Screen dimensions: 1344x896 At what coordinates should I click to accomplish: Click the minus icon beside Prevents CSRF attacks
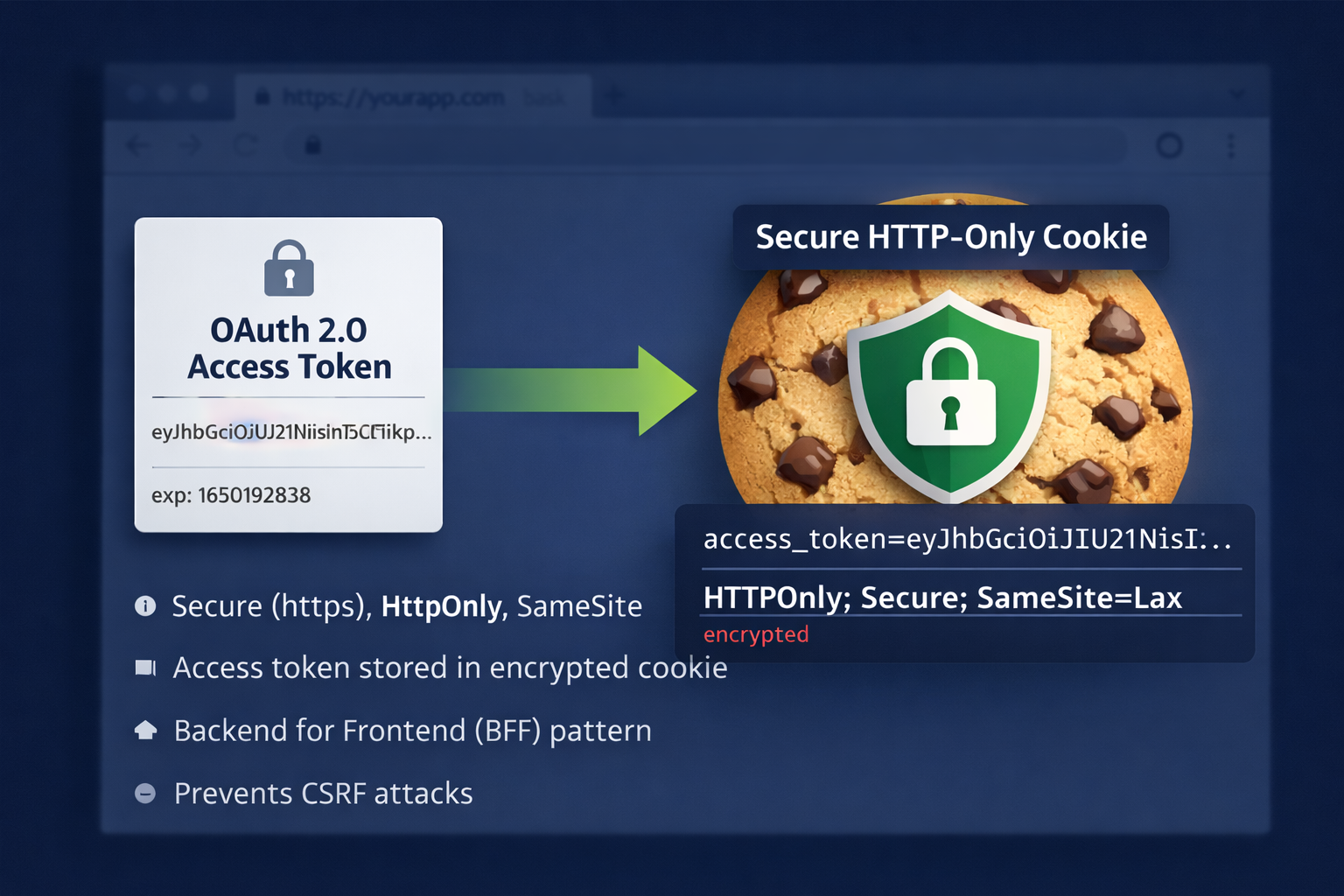click(x=145, y=794)
